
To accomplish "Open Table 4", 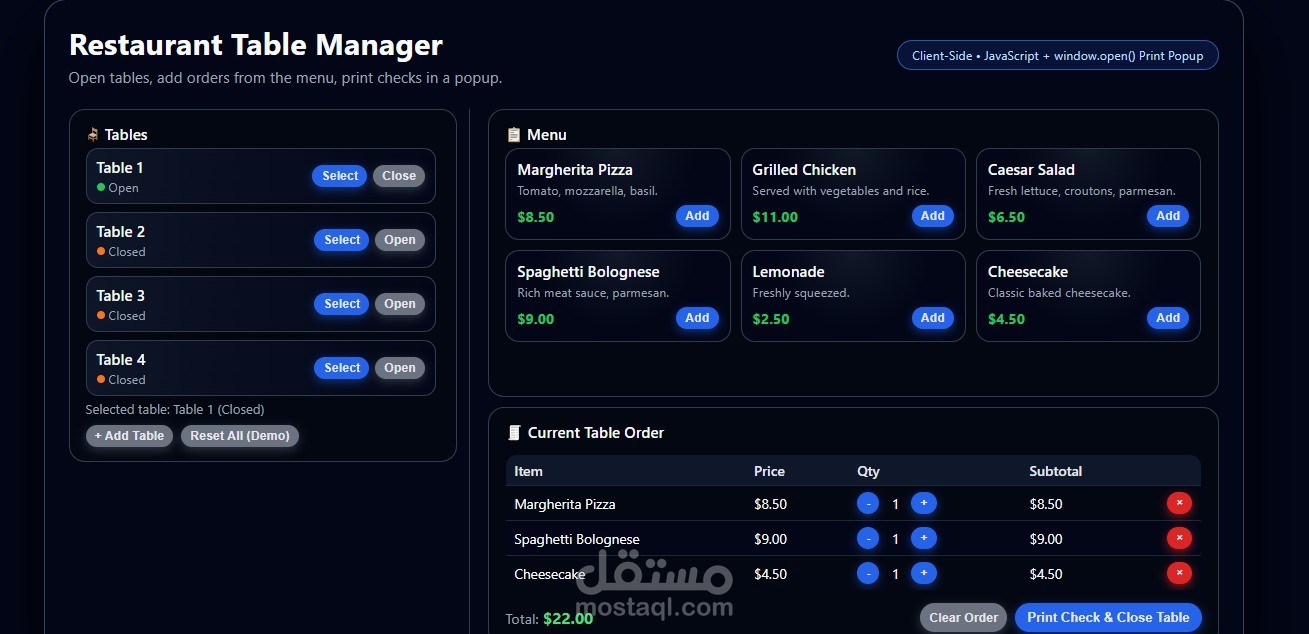I will pos(400,368).
